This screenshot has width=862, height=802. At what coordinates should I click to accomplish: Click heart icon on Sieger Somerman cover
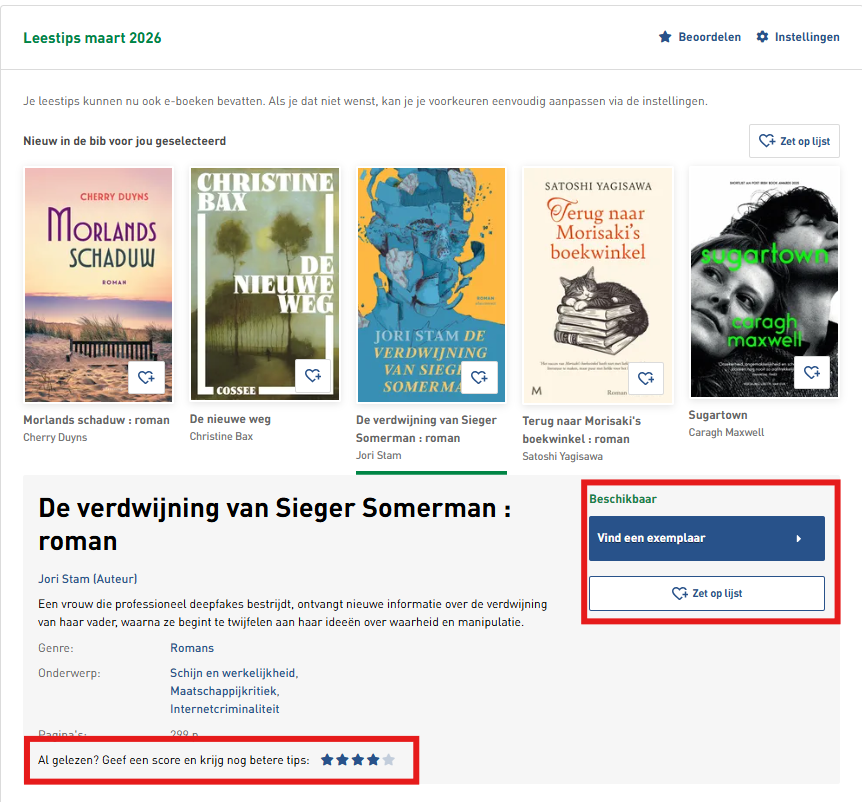coord(479,377)
